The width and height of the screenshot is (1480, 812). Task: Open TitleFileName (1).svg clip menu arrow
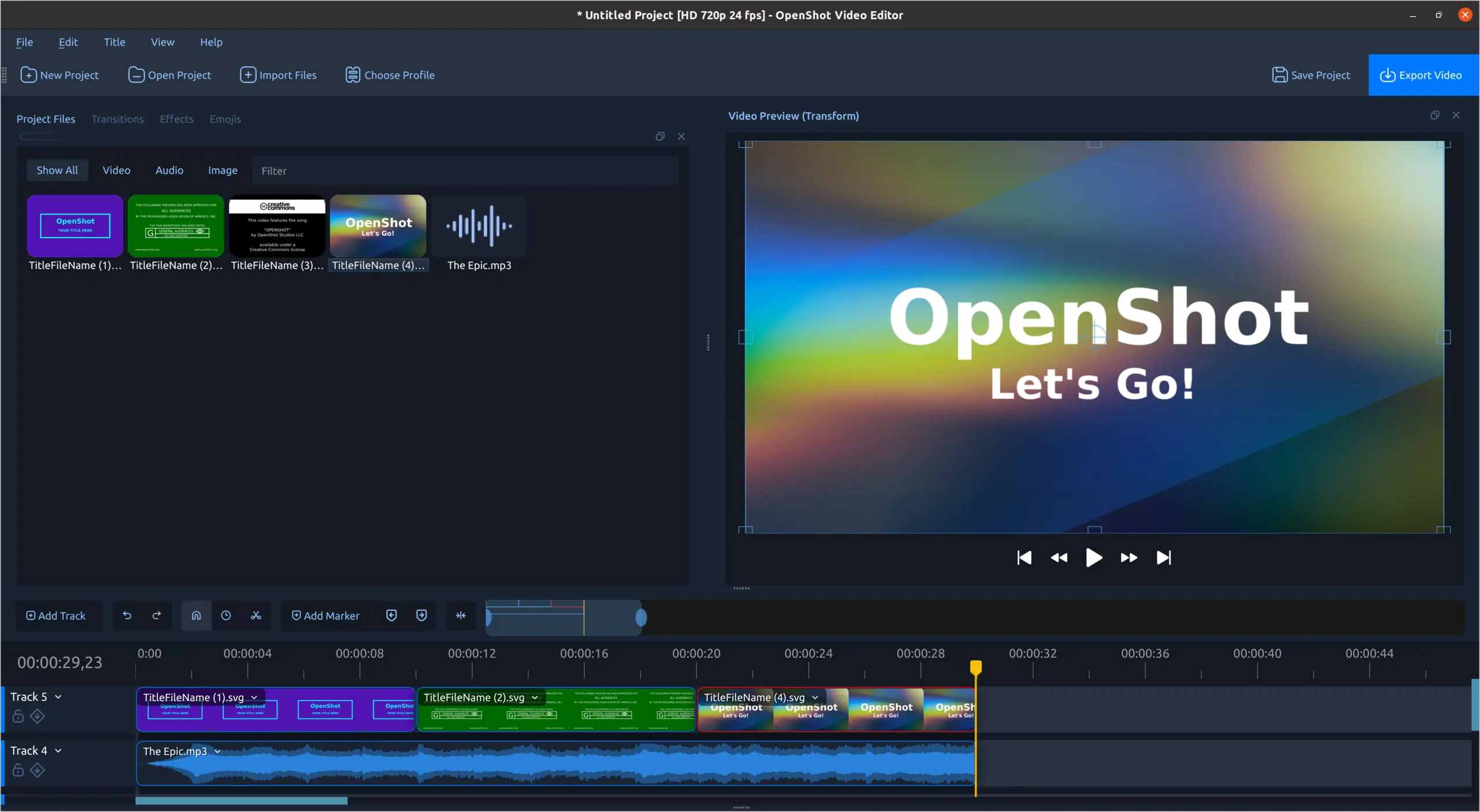point(254,698)
